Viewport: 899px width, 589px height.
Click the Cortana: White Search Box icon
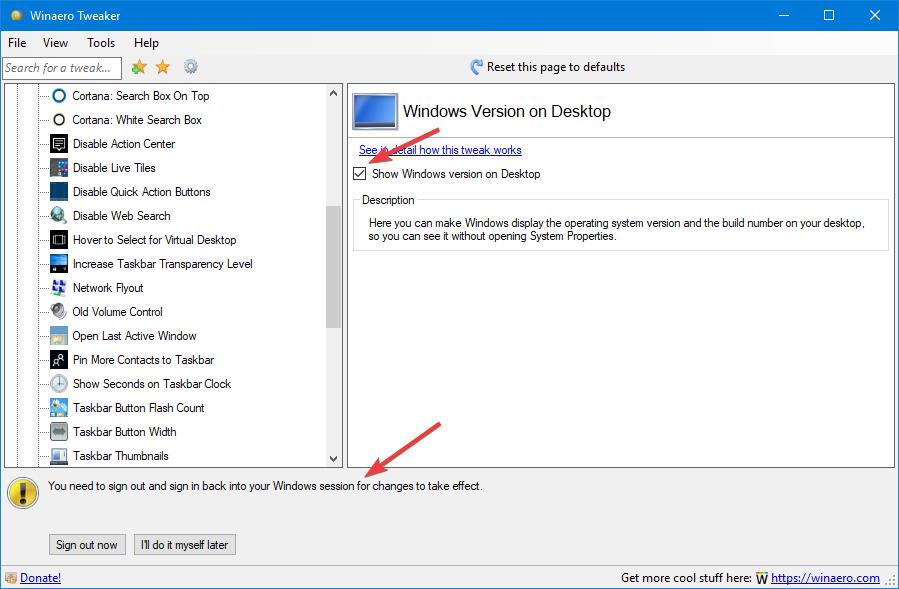click(59, 120)
